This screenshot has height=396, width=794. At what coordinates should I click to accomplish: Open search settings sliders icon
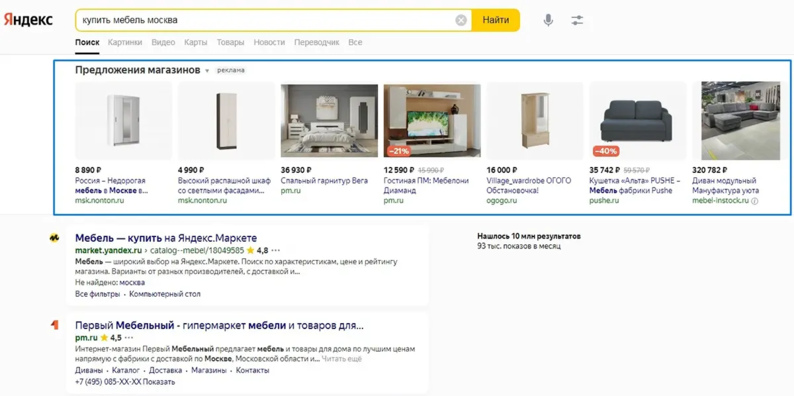tap(577, 20)
